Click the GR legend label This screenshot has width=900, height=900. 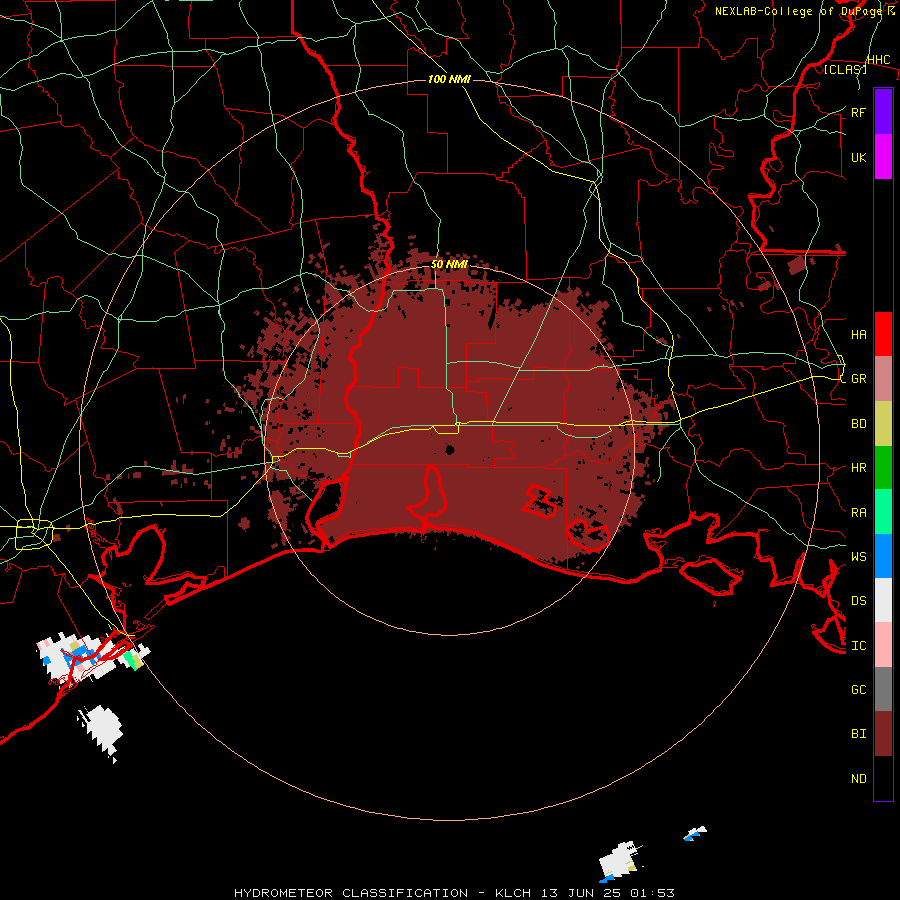tap(859, 379)
